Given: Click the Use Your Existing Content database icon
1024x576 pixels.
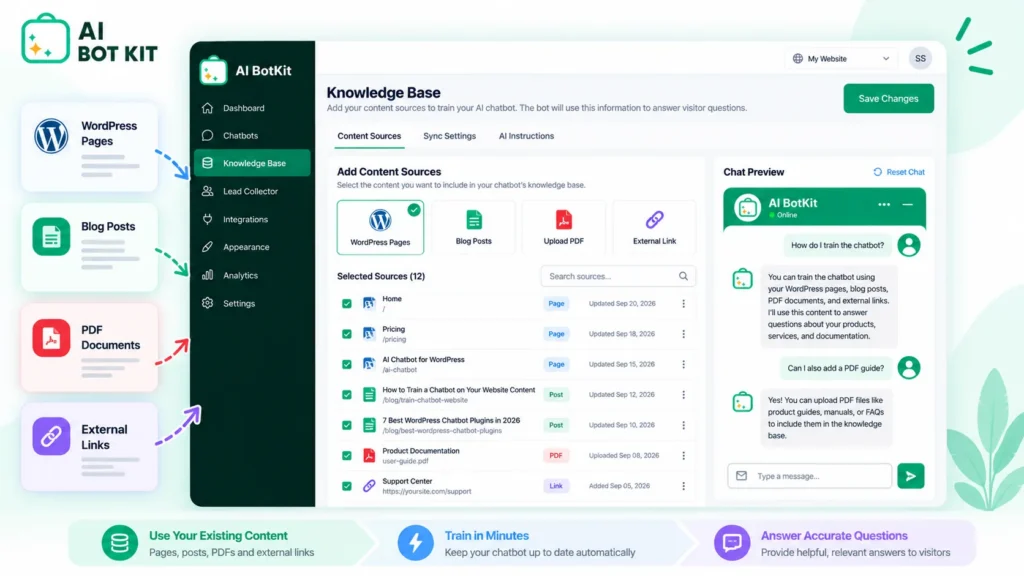Looking at the screenshot, I should (120, 543).
